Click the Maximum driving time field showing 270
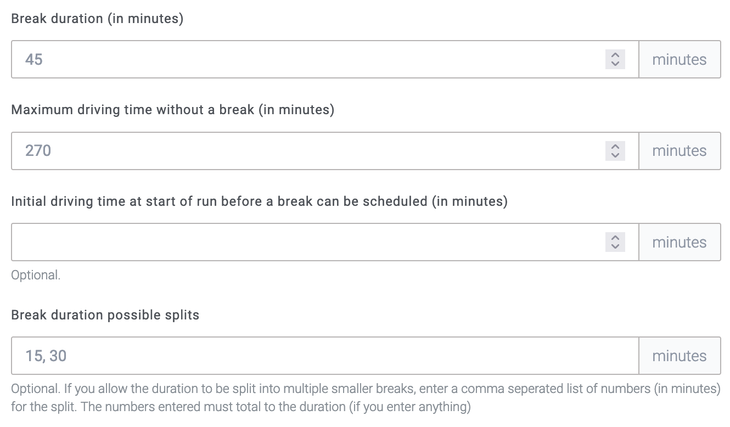730x427 pixels. [300, 151]
